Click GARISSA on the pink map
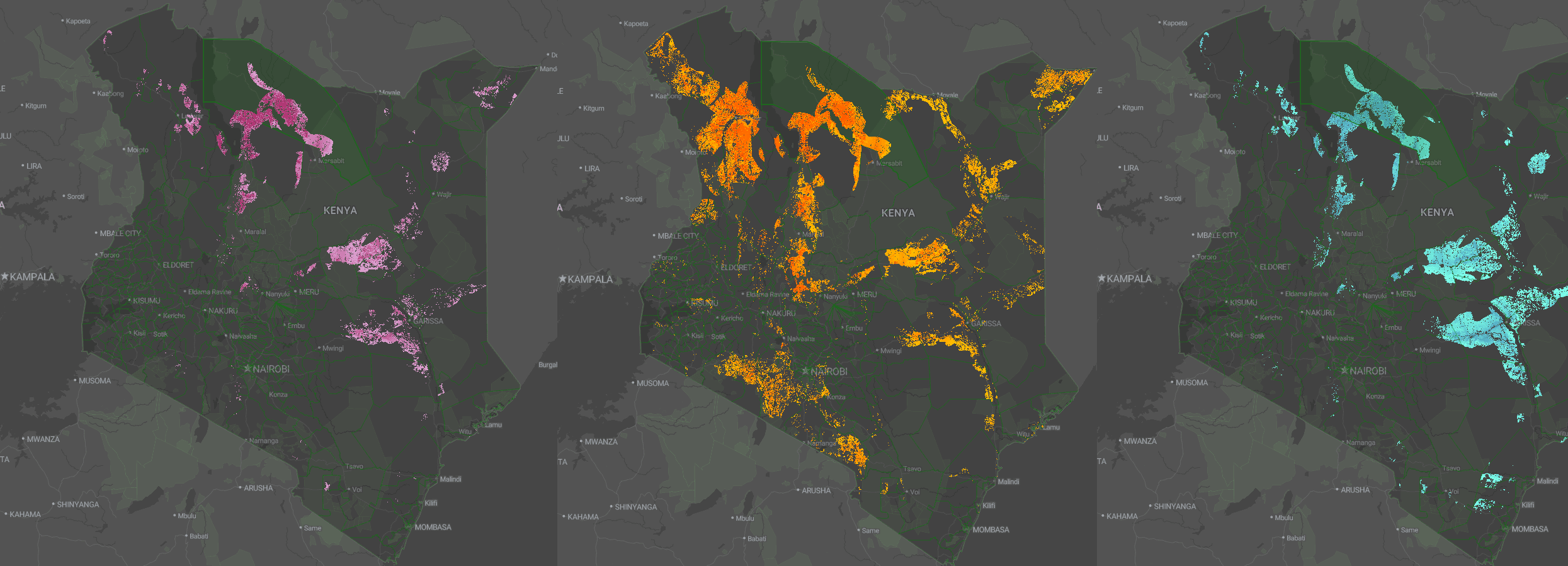 (x=428, y=321)
